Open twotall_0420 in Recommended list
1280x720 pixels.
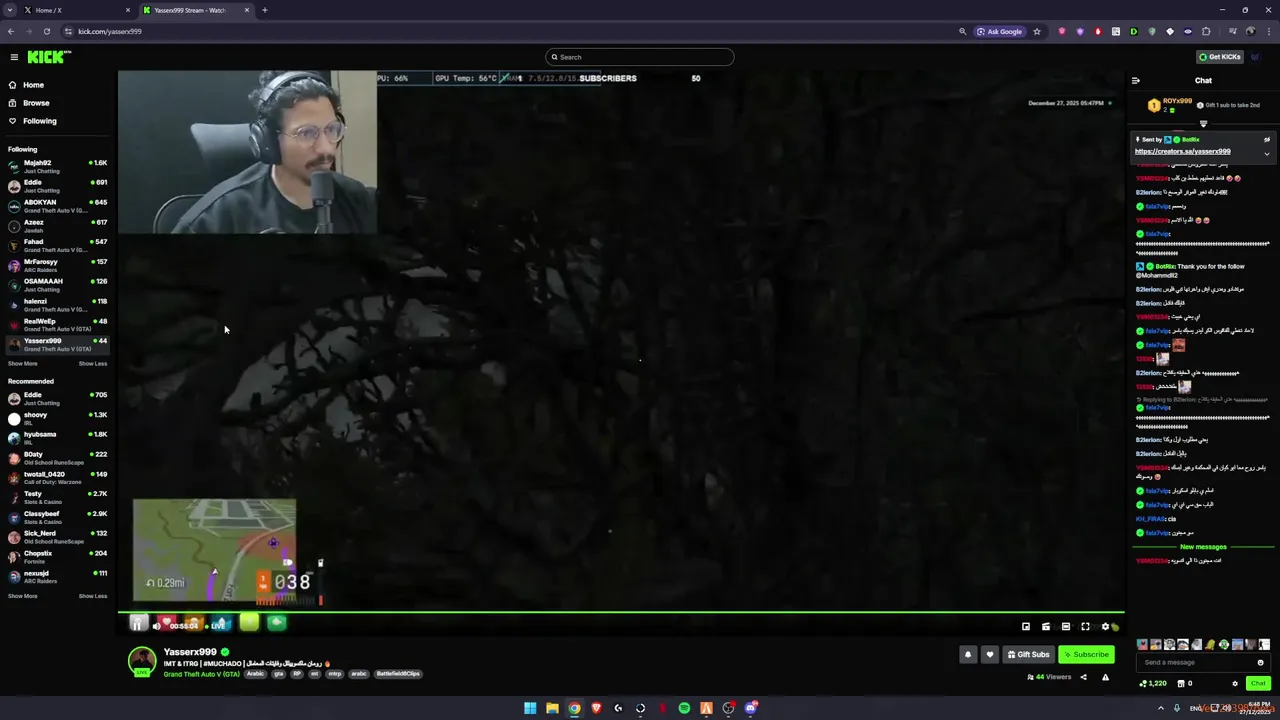[57, 477]
